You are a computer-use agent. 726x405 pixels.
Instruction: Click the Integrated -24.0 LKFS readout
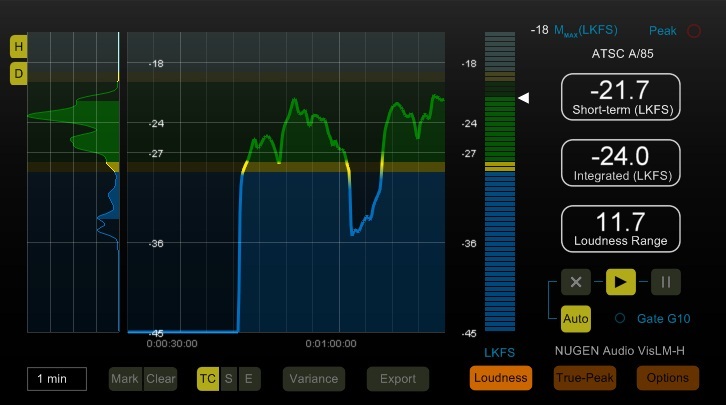621,163
